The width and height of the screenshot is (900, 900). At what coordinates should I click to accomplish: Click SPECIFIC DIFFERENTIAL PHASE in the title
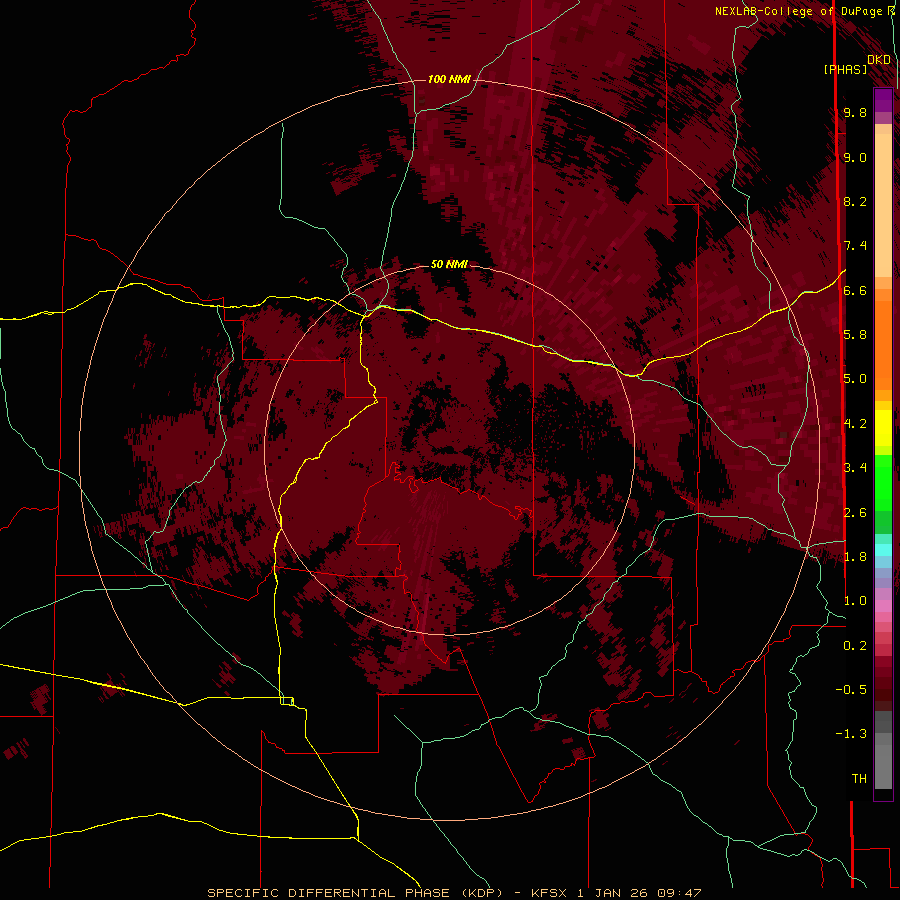point(328,893)
